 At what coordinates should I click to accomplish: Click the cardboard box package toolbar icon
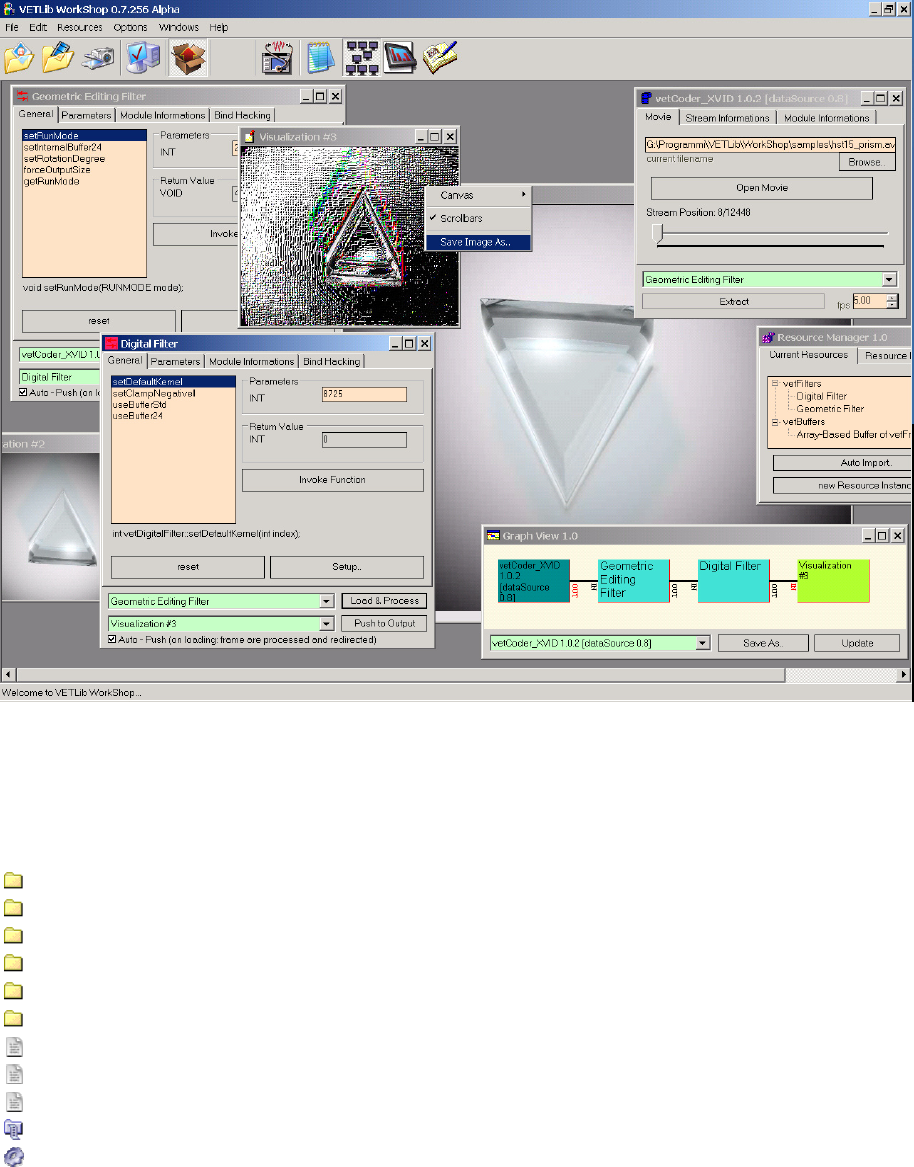click(188, 58)
